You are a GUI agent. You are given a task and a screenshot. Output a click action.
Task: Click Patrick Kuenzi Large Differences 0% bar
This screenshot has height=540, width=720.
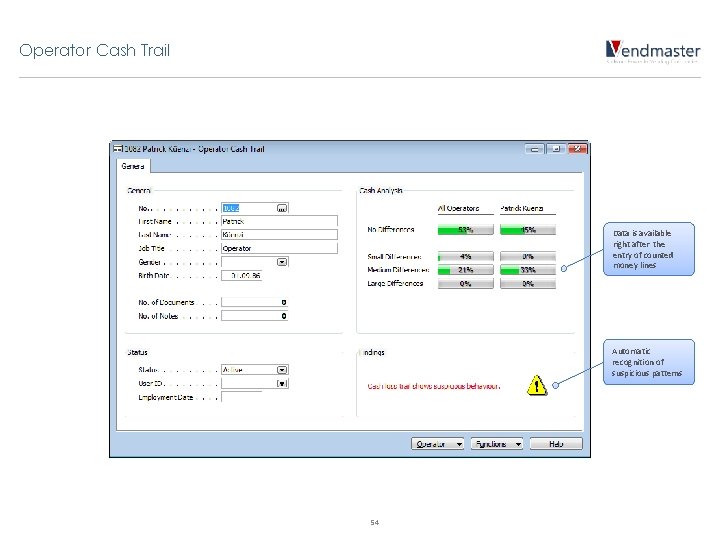[528, 283]
